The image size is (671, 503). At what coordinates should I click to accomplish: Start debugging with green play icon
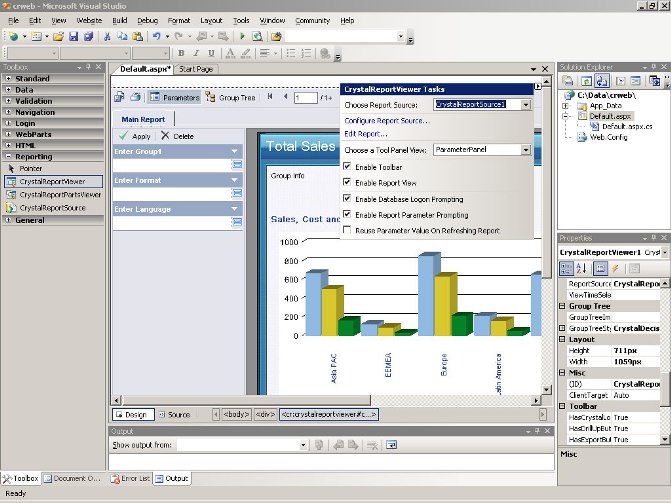click(x=242, y=36)
